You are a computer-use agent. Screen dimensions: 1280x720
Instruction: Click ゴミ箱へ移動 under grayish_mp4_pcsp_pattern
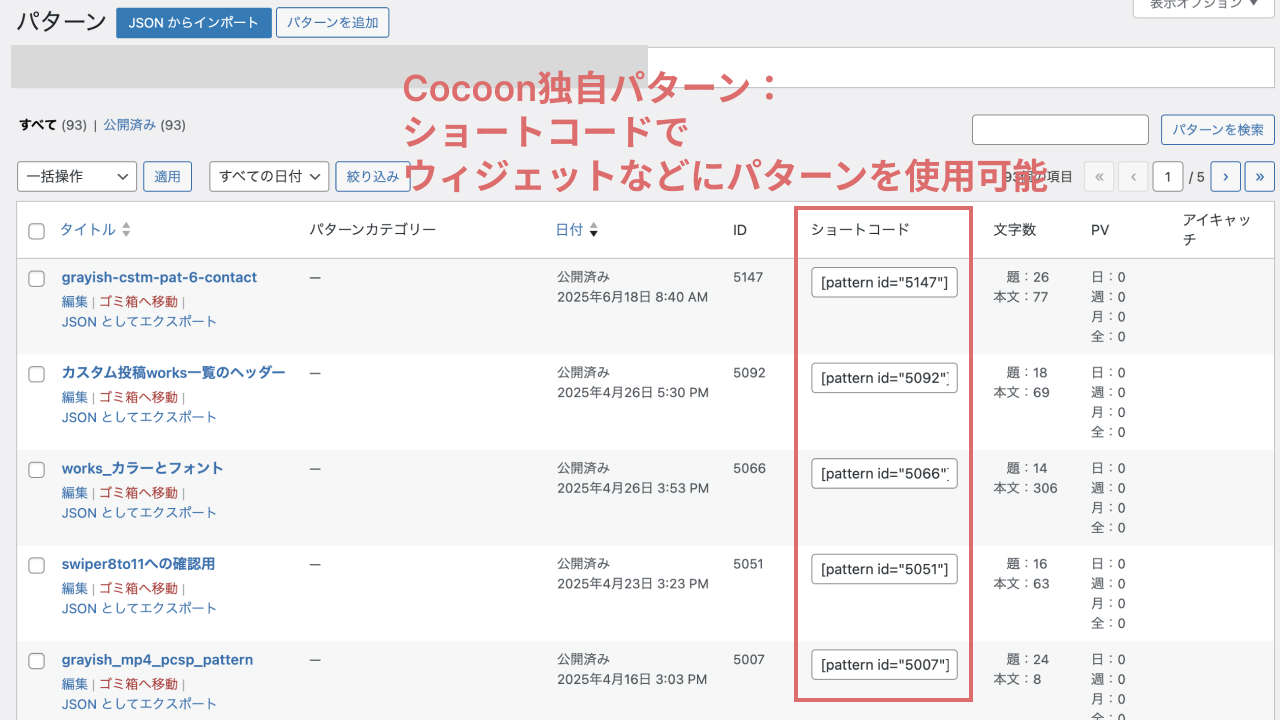(x=138, y=684)
